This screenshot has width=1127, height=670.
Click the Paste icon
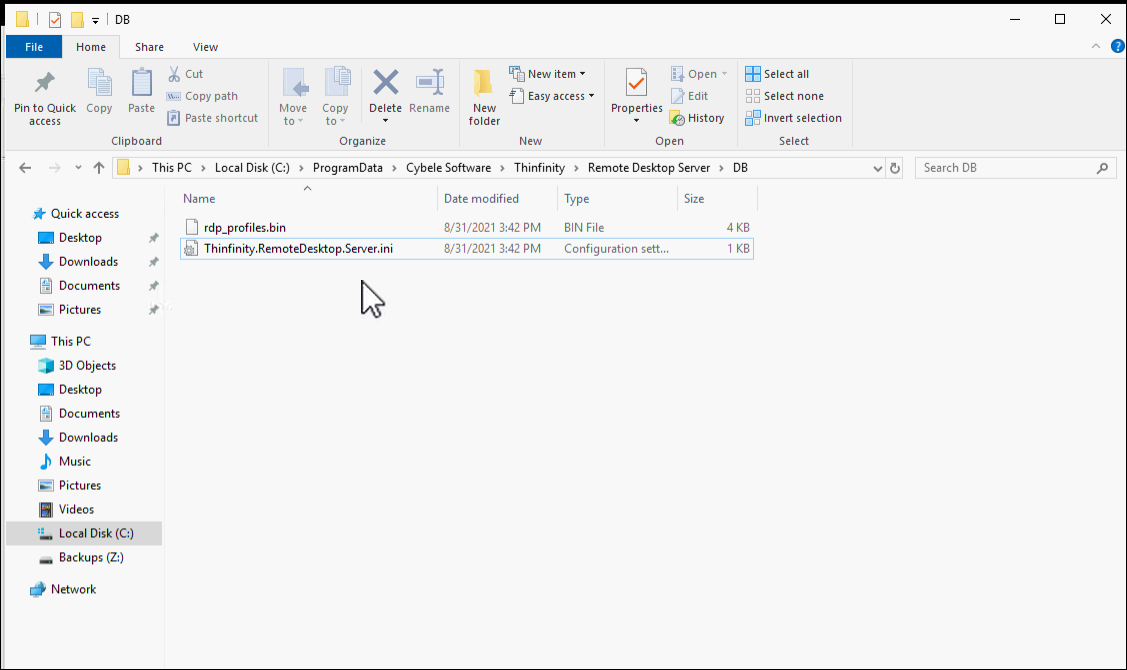point(140,88)
